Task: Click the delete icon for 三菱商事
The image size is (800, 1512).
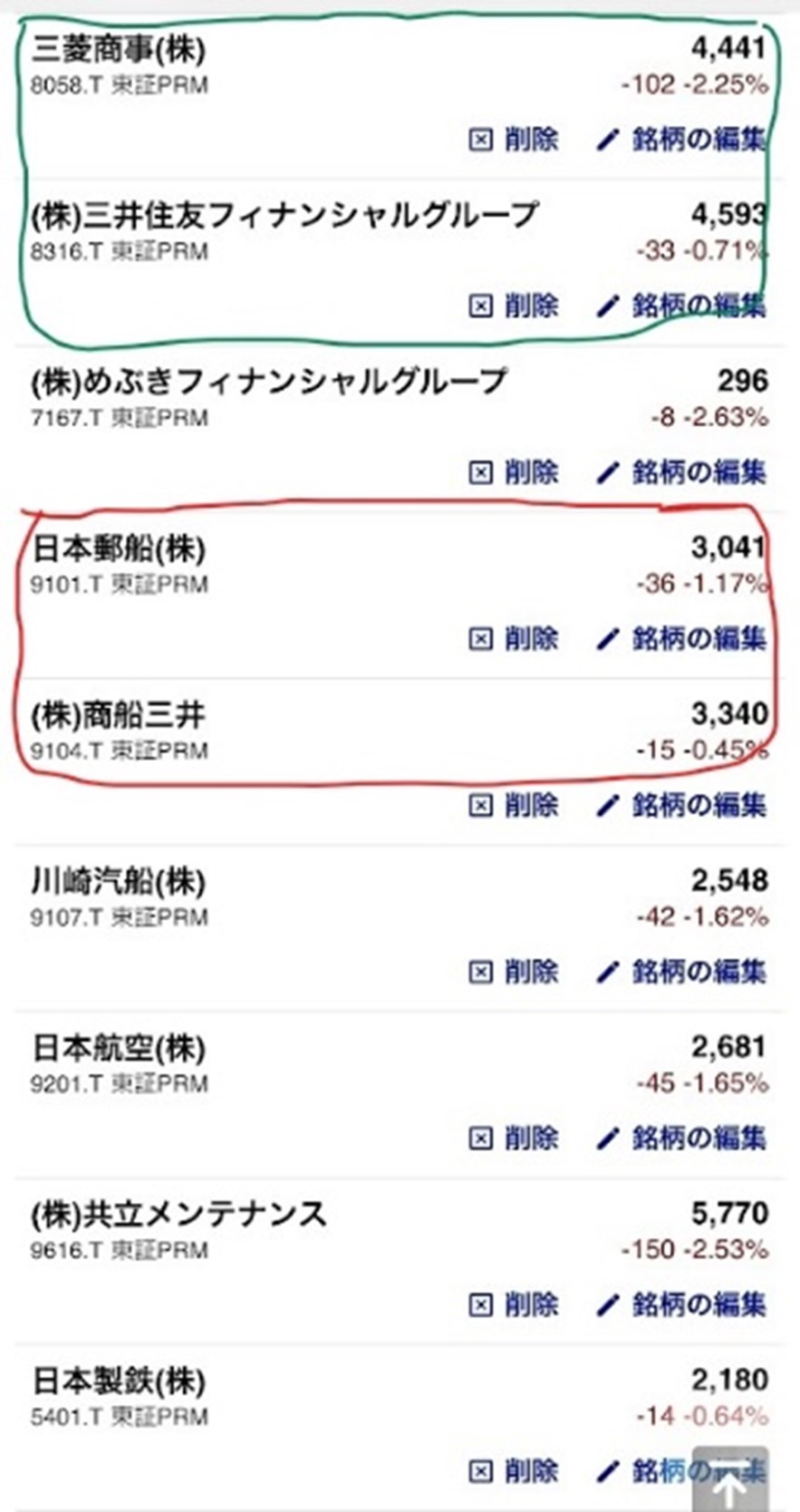Action: (x=480, y=140)
